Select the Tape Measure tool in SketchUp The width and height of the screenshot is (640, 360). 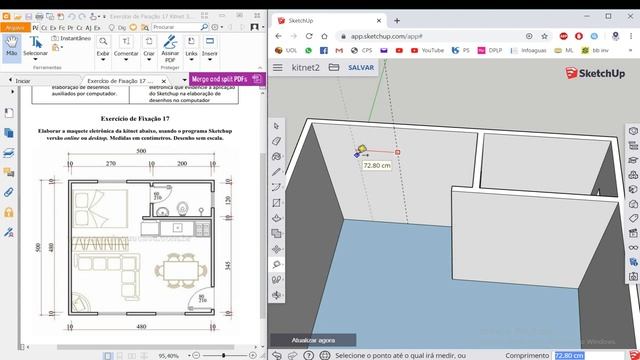(x=276, y=264)
